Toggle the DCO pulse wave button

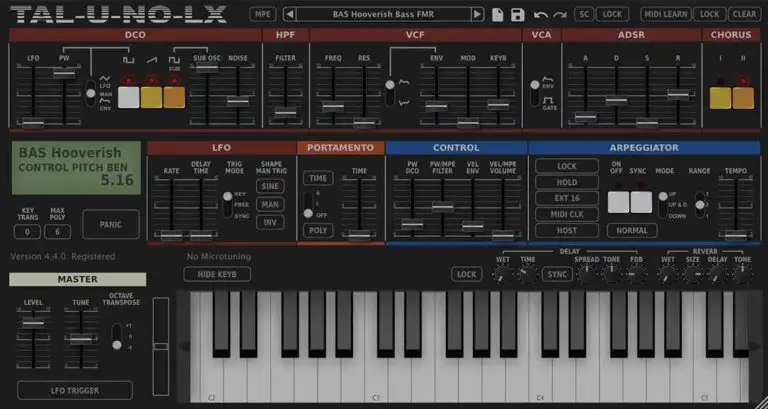[129, 97]
